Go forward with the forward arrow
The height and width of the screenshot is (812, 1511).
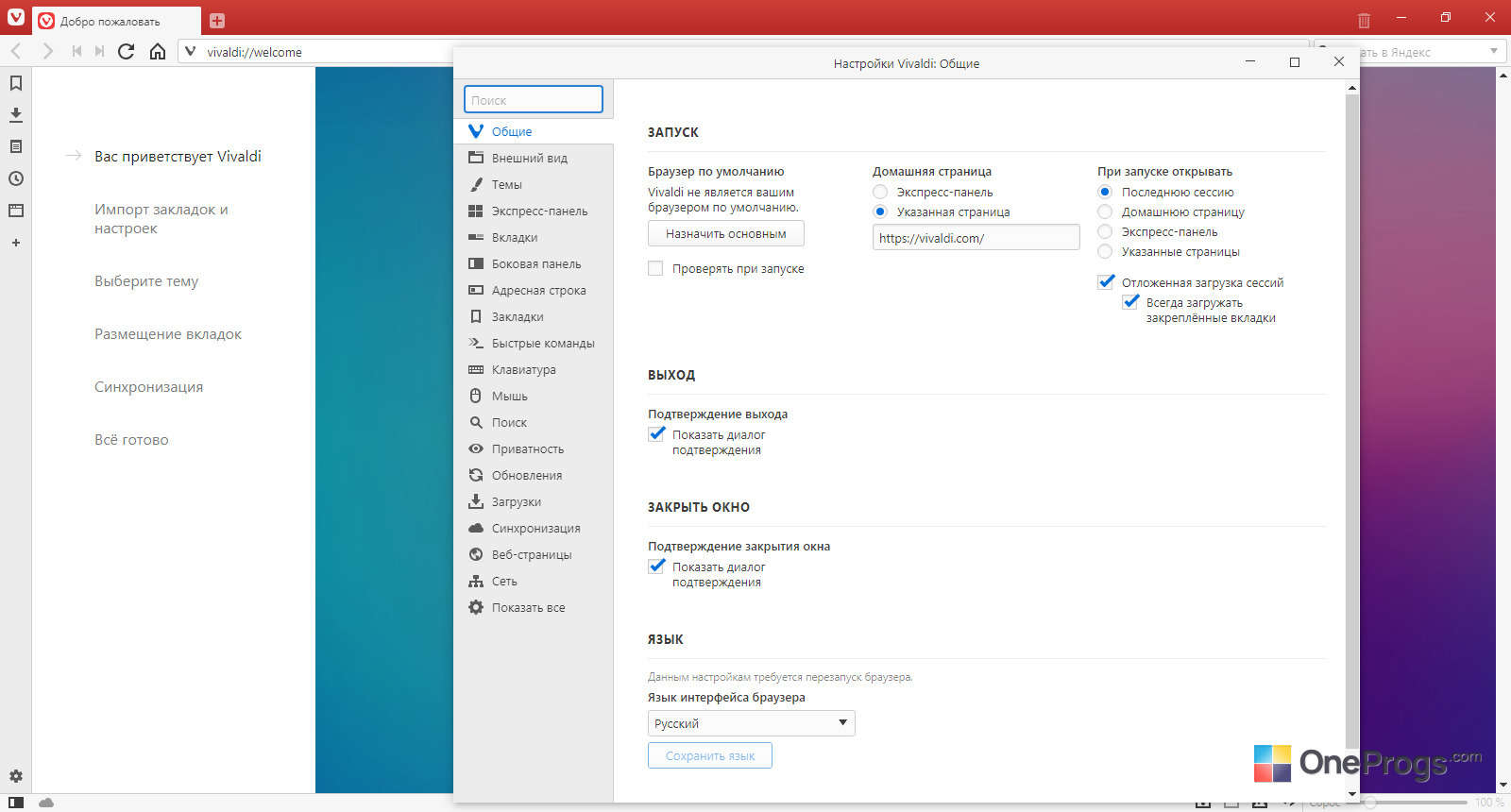click(47, 51)
